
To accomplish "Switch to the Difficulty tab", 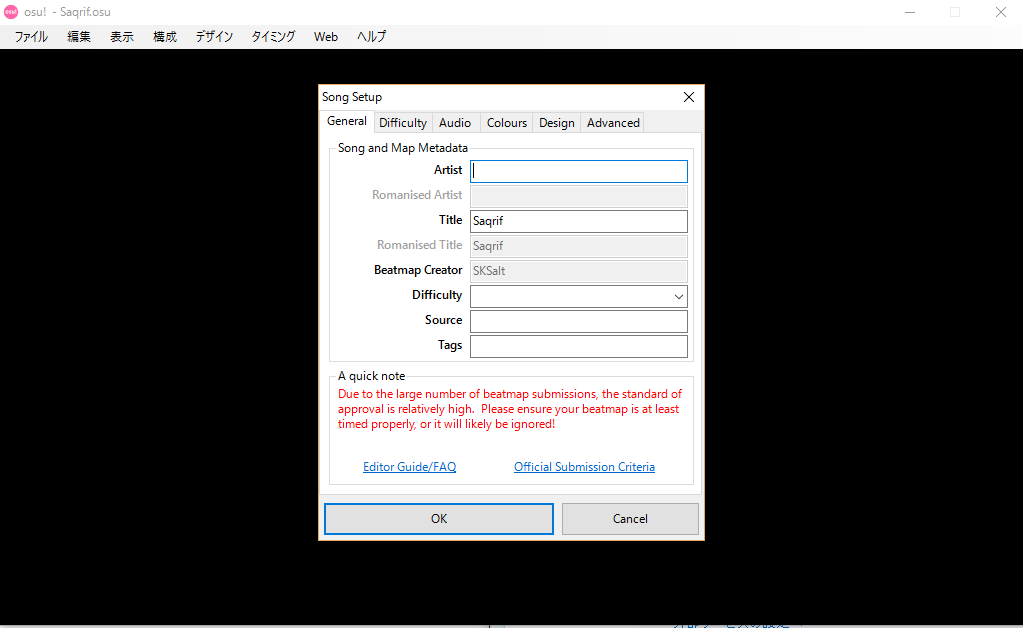I will tap(403, 123).
